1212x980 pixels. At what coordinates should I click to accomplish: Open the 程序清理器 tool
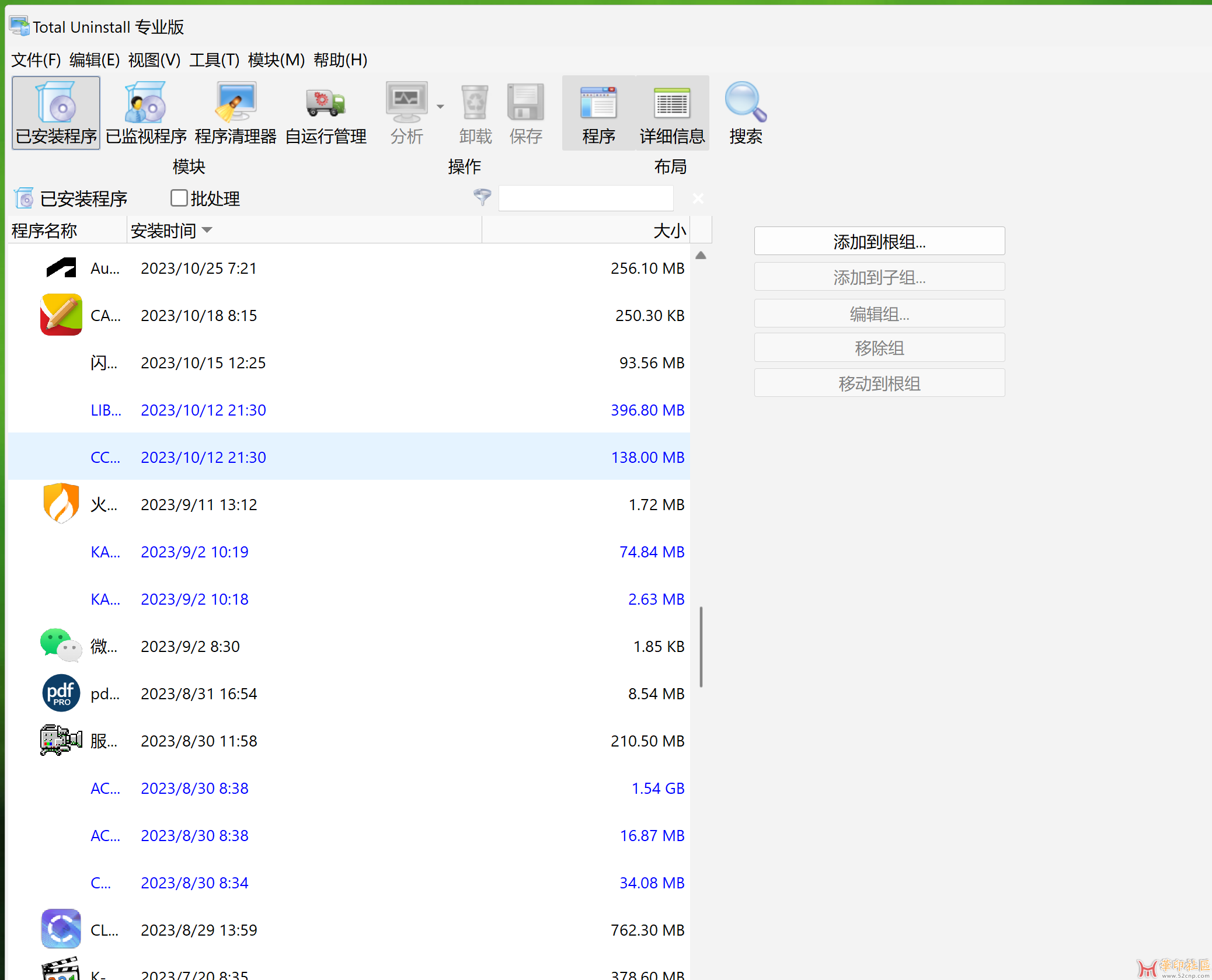click(x=236, y=113)
